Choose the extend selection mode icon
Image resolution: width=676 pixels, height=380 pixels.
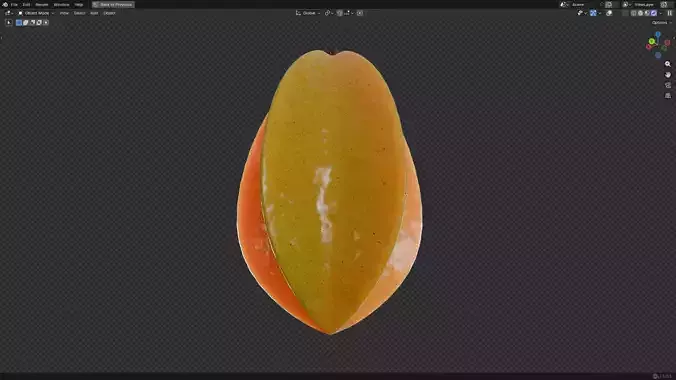25,22
